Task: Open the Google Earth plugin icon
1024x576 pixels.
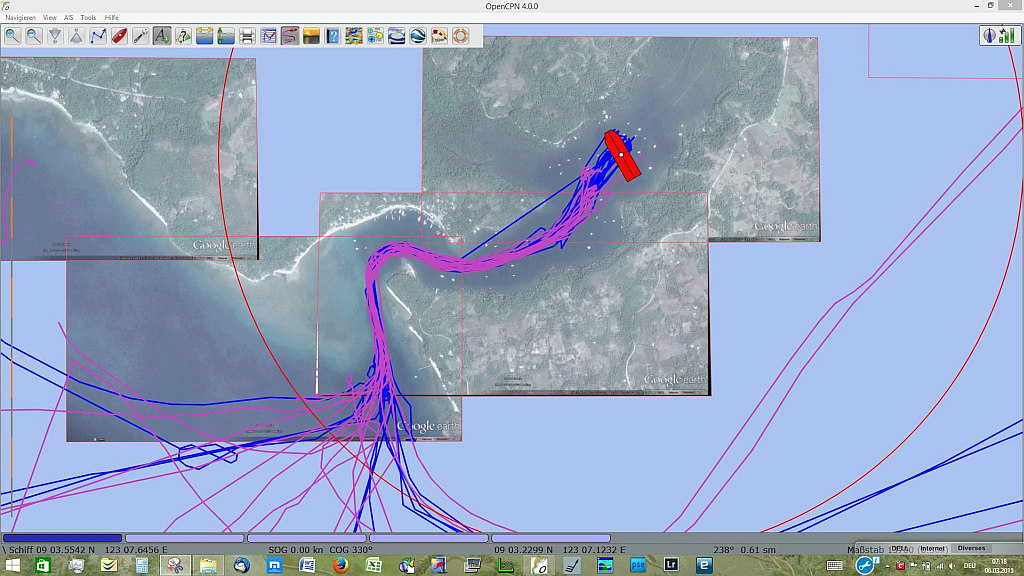Action: (418, 36)
